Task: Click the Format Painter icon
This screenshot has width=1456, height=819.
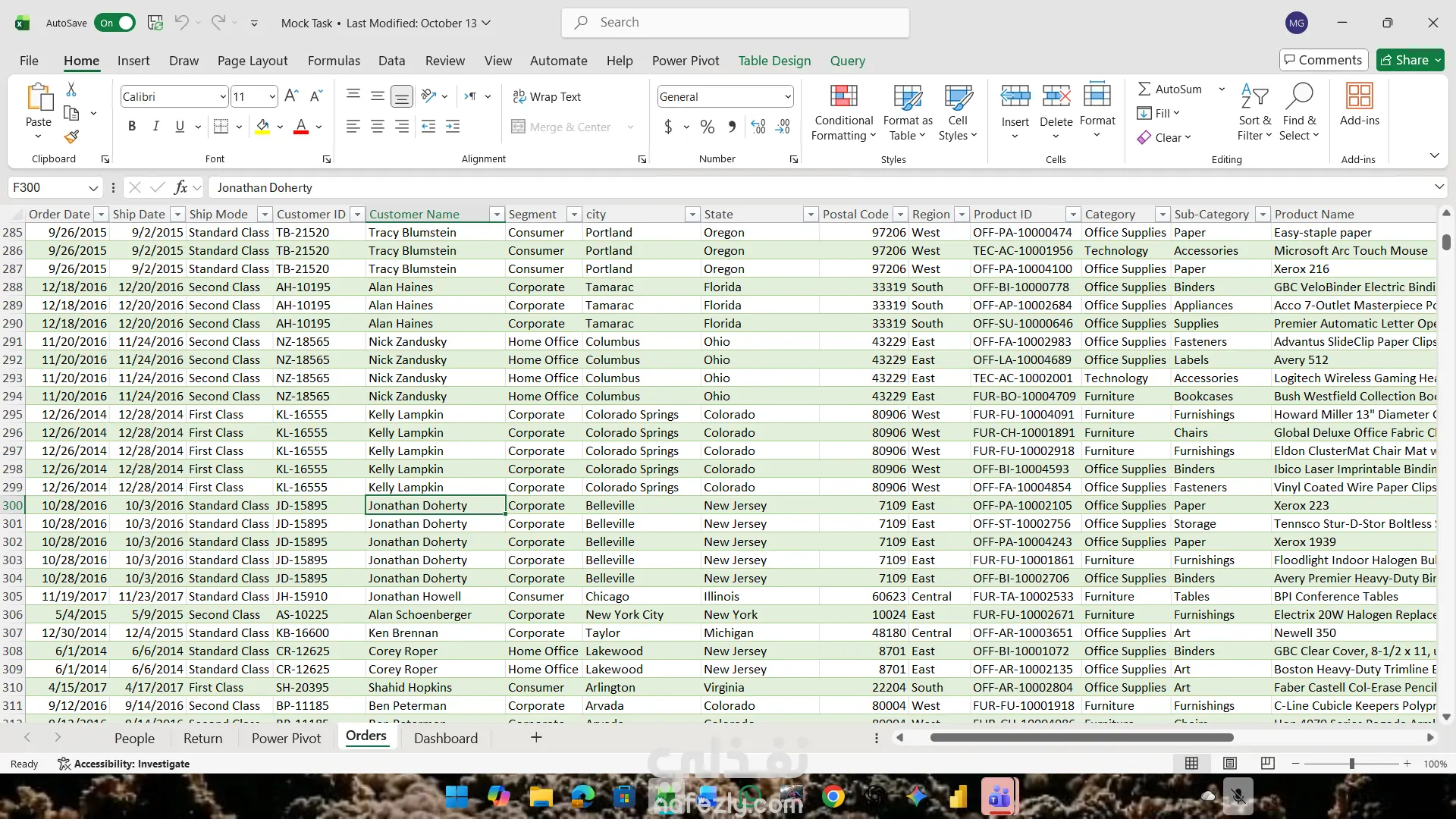Action: tap(71, 137)
